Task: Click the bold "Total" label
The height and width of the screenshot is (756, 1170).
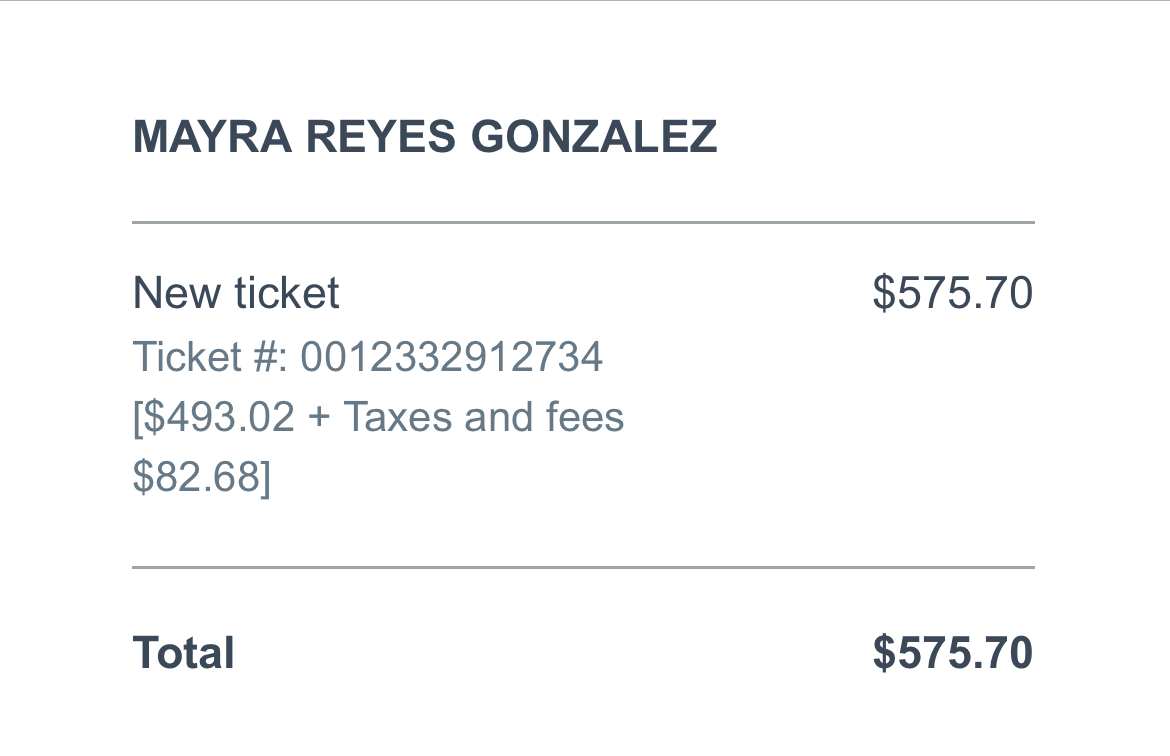Action: pos(184,653)
